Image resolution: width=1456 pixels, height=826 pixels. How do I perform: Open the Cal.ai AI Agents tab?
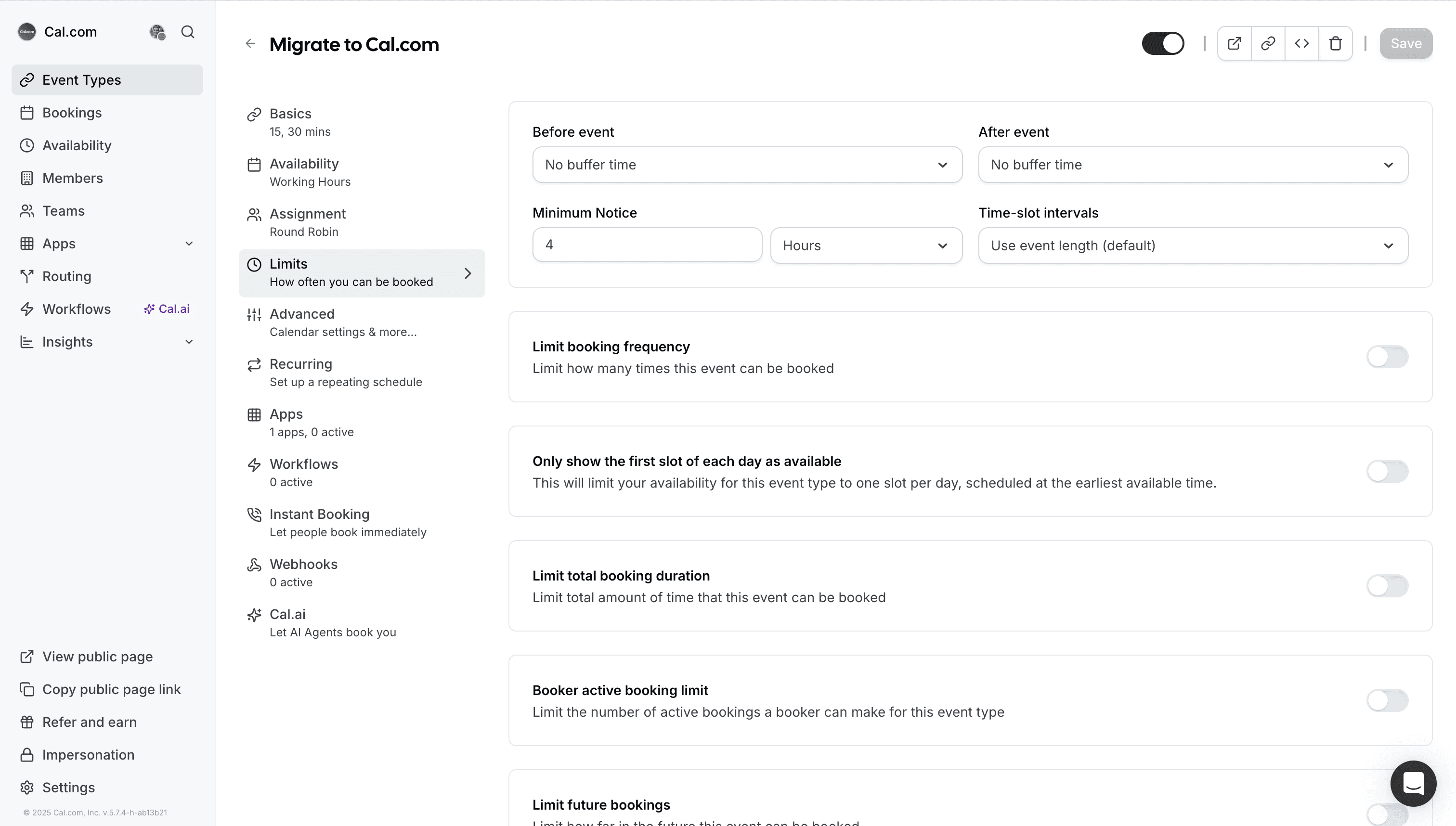pyautogui.click(x=362, y=623)
